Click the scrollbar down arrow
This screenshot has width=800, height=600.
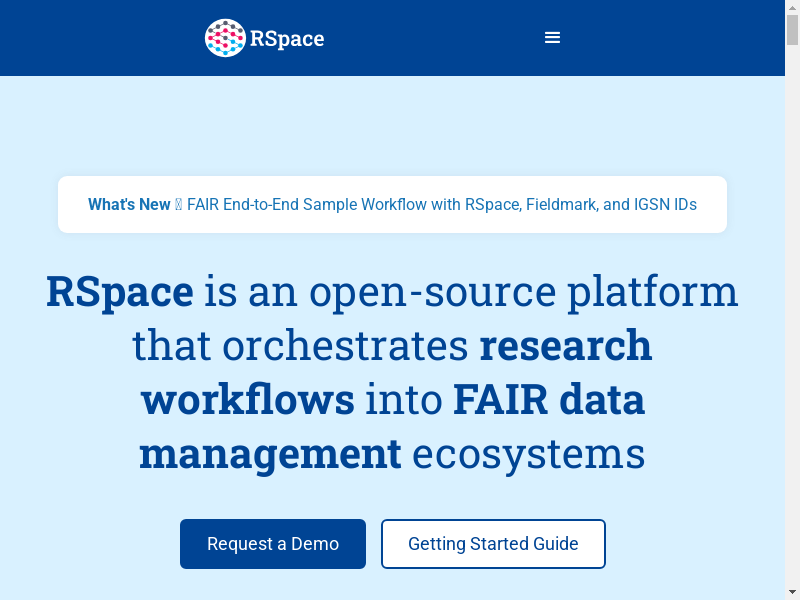[x=792, y=592]
